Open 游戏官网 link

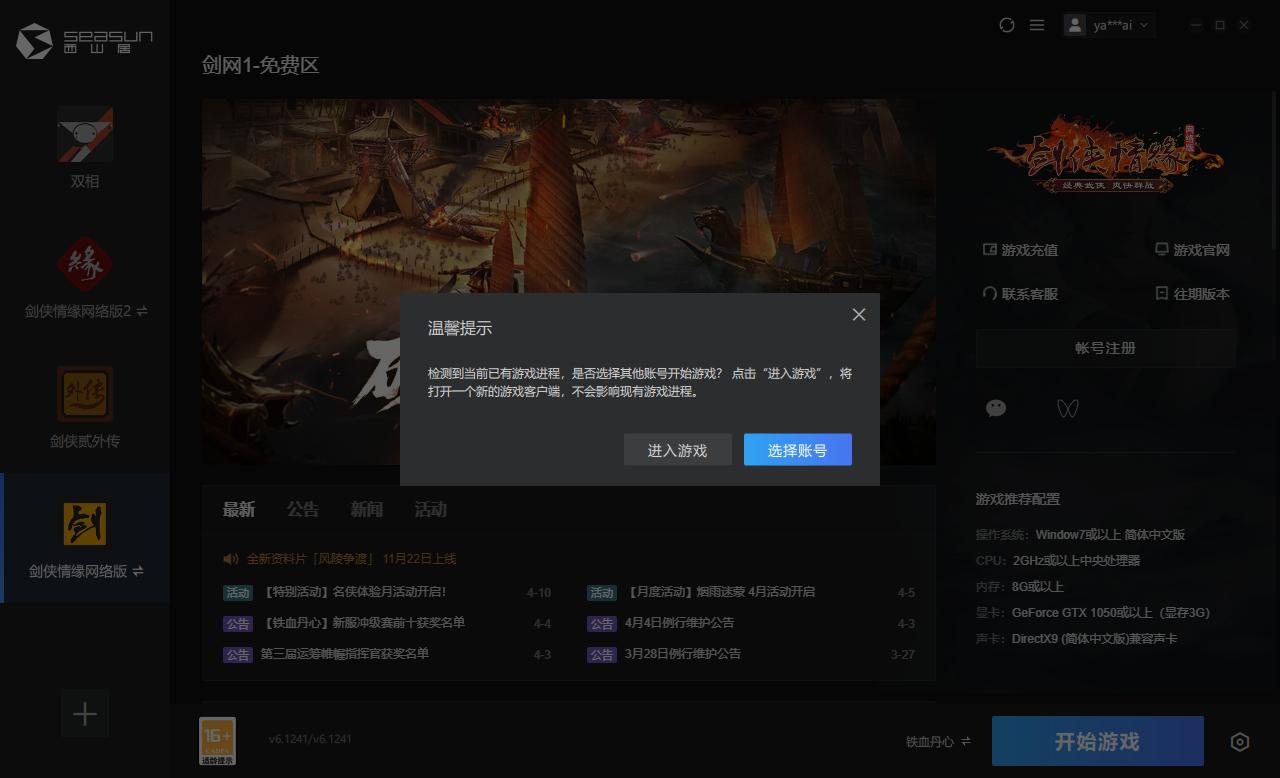click(1192, 250)
